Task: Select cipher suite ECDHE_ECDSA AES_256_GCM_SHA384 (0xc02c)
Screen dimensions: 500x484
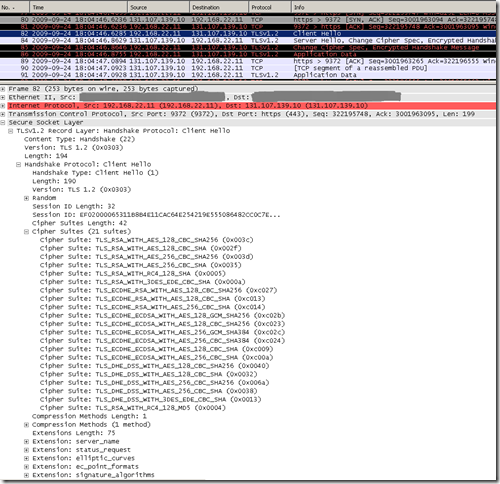Action: [163, 332]
